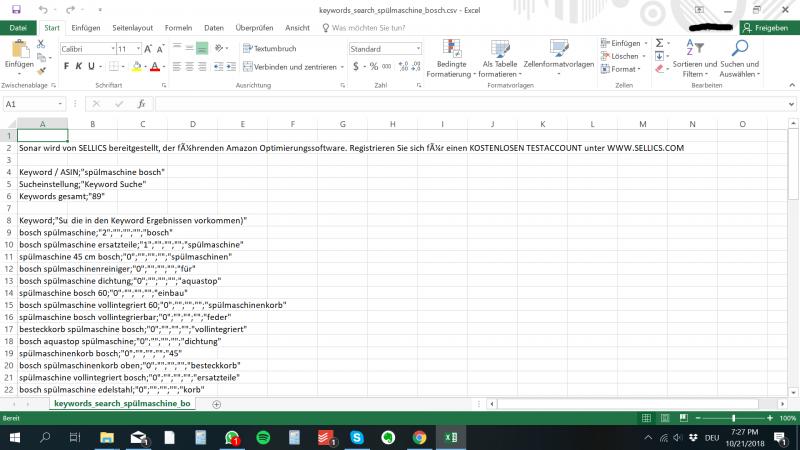Decrease font size with small A
Image resolution: width=800 pixels, height=450 pixels.
coord(160,49)
